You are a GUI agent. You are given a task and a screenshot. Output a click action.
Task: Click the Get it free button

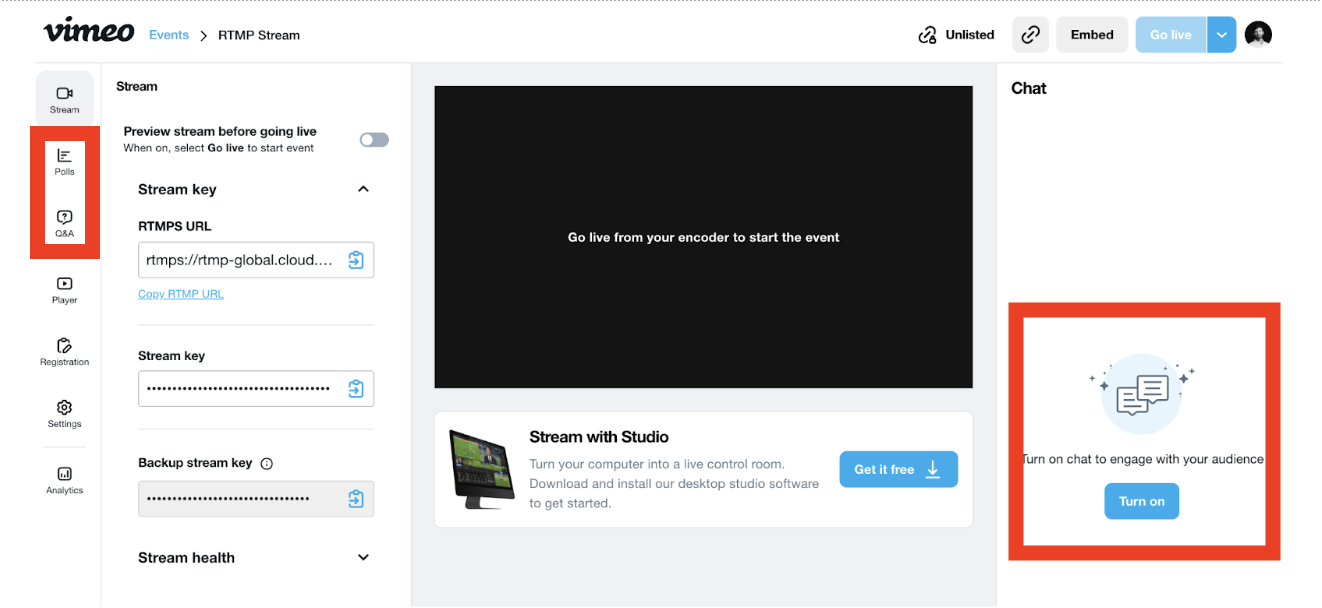898,469
